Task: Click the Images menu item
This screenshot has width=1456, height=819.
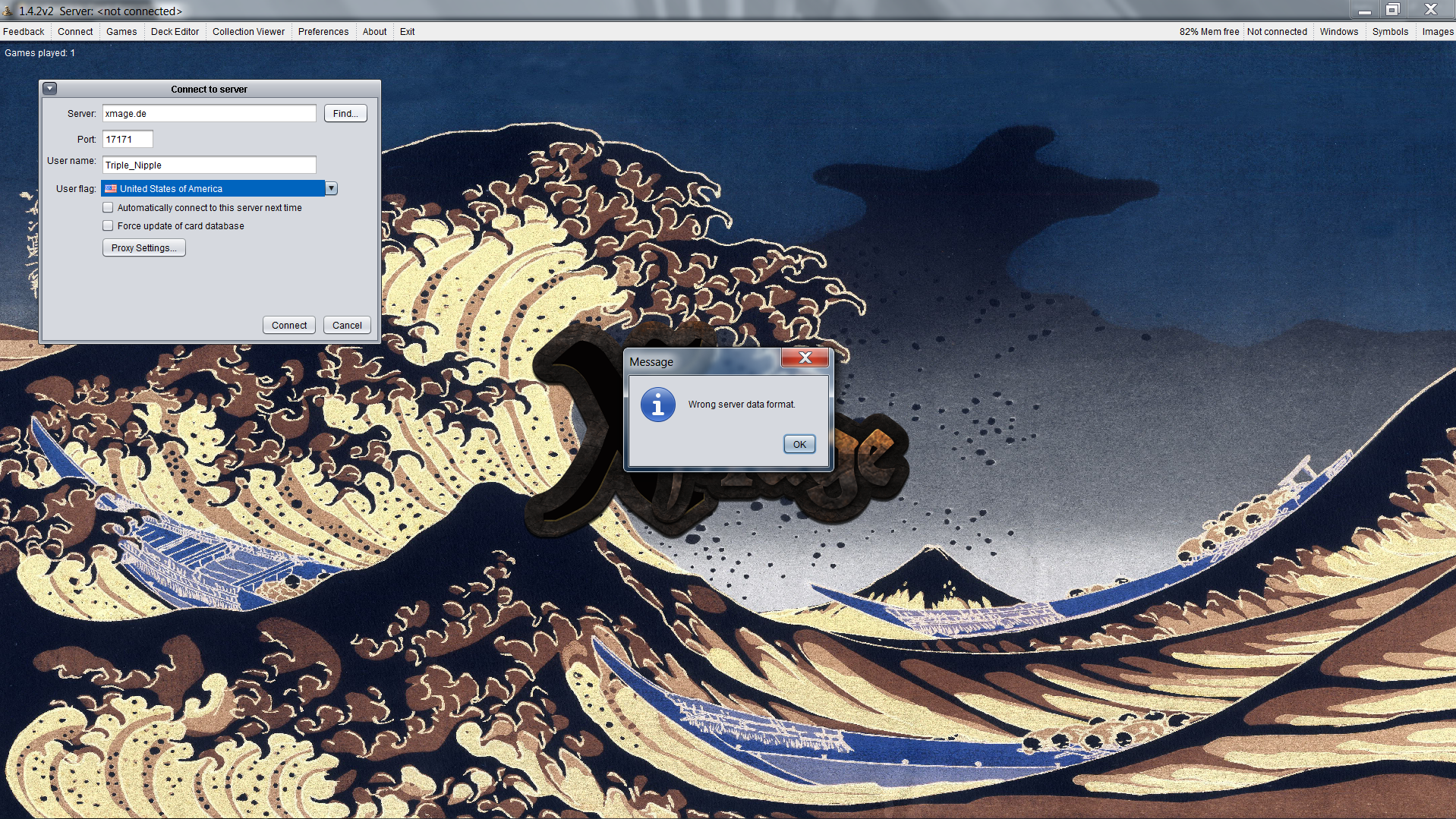Action: point(1437,31)
